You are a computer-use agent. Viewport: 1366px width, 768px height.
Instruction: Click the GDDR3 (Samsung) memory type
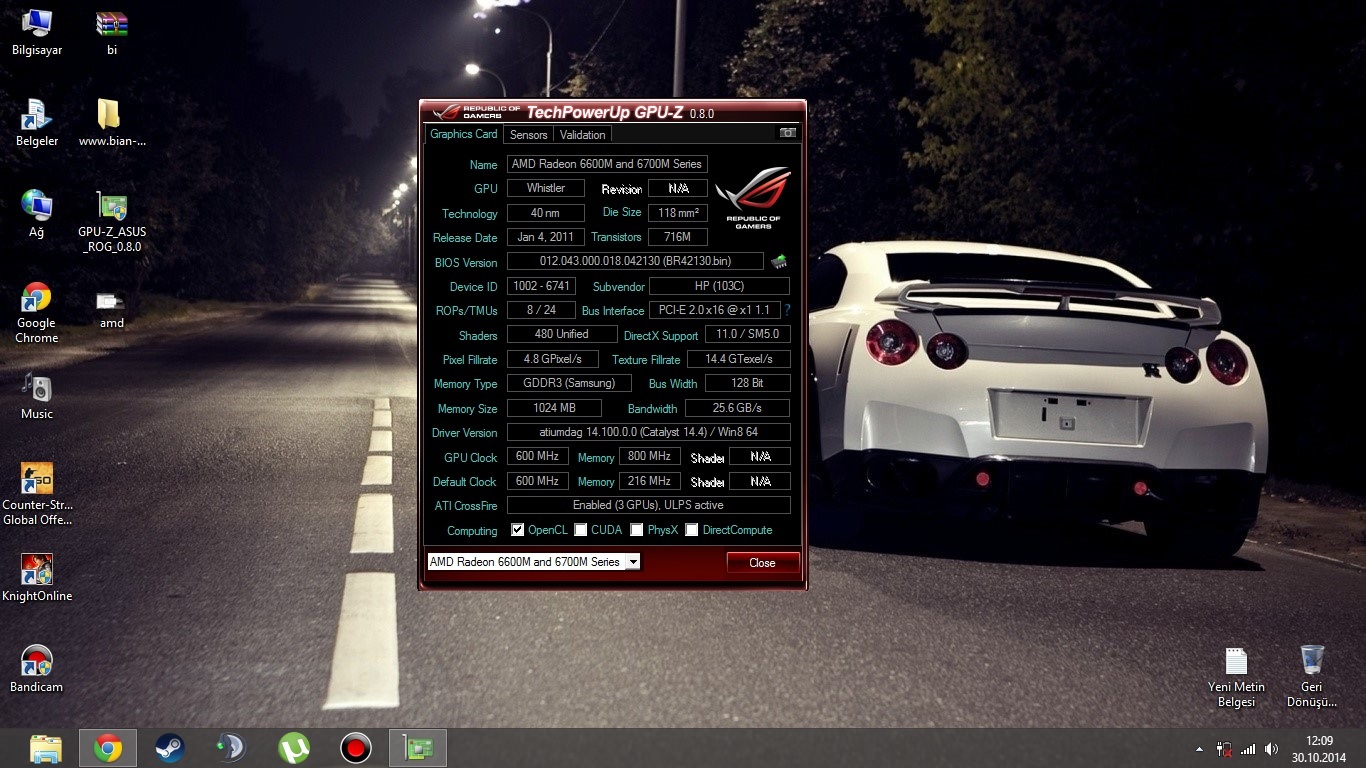[569, 383]
